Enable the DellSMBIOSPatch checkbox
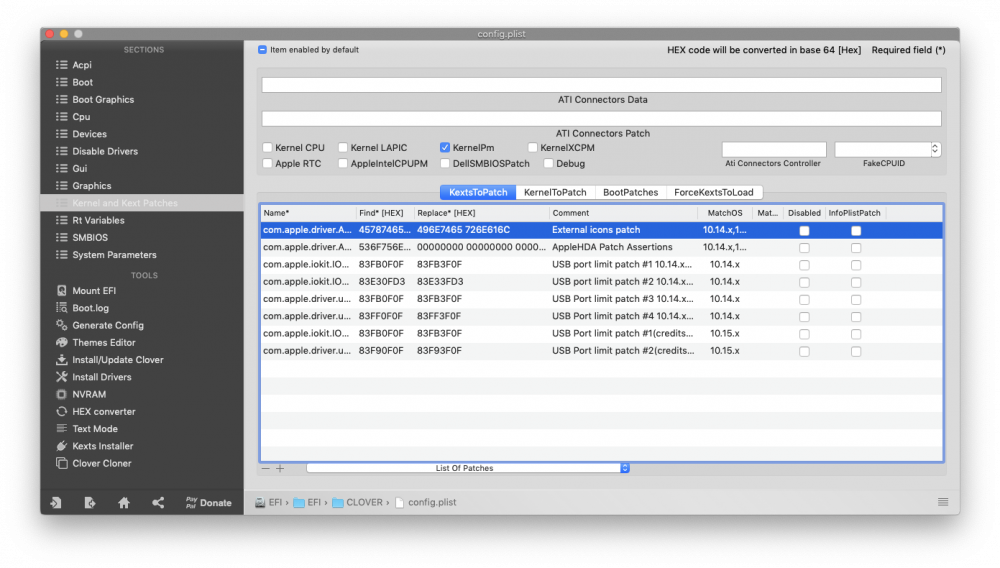 (445, 163)
